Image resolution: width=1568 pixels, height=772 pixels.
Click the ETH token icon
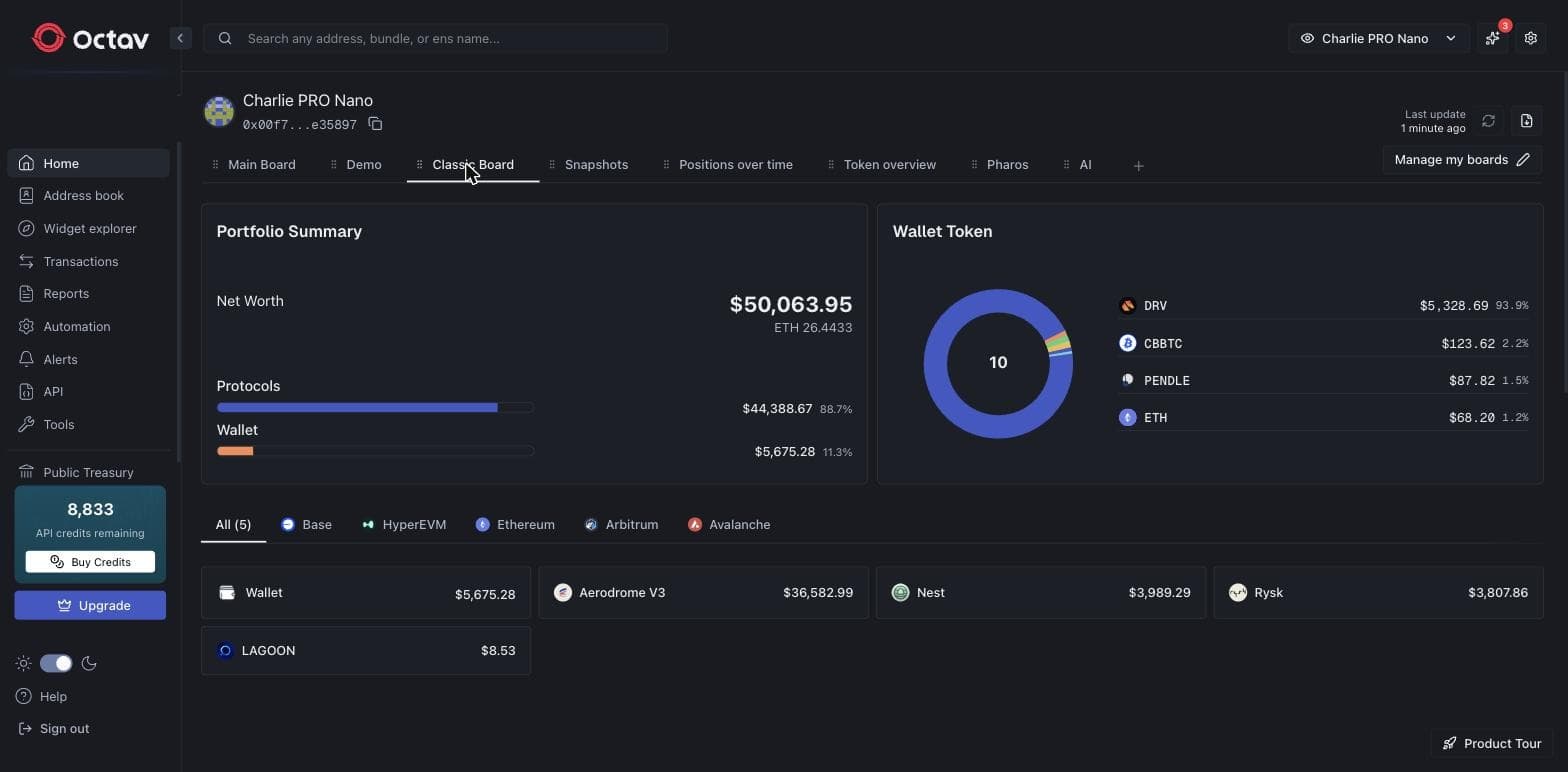coord(1127,417)
